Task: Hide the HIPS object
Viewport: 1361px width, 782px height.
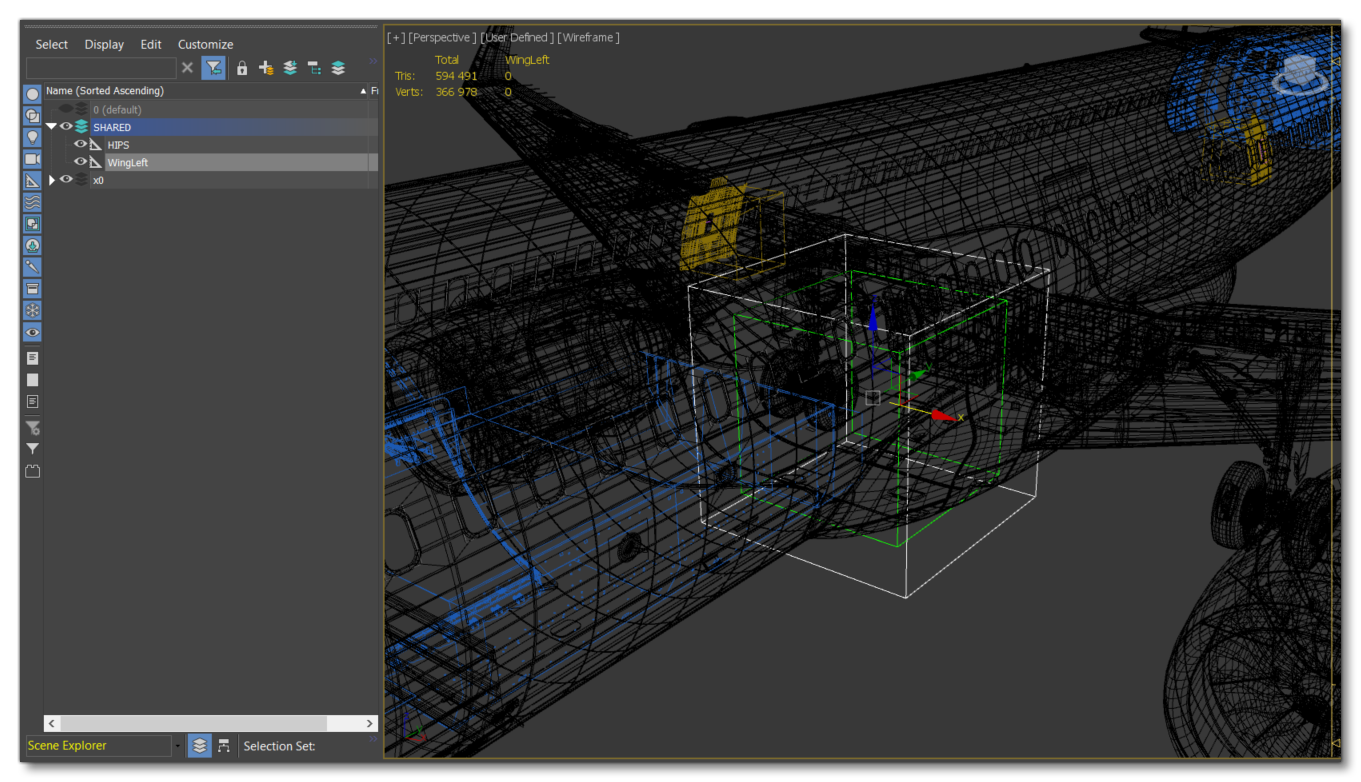Action: [80, 144]
